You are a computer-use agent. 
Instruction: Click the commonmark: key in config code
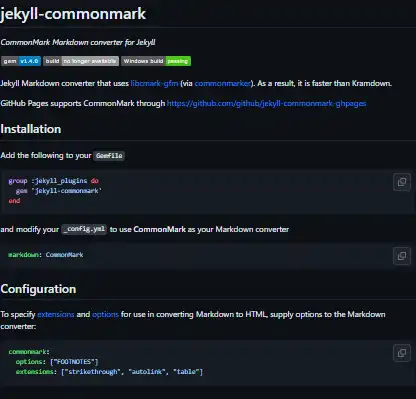[29, 352]
